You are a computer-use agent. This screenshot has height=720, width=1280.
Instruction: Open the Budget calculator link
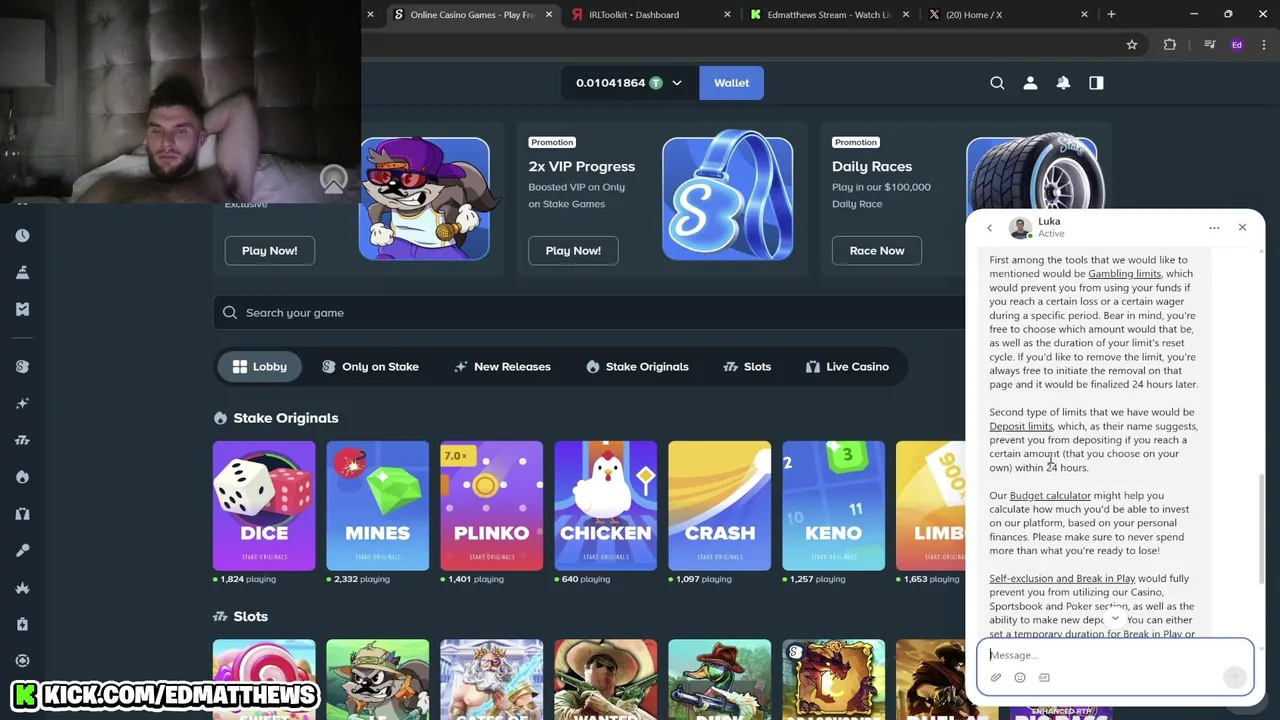tap(1050, 496)
